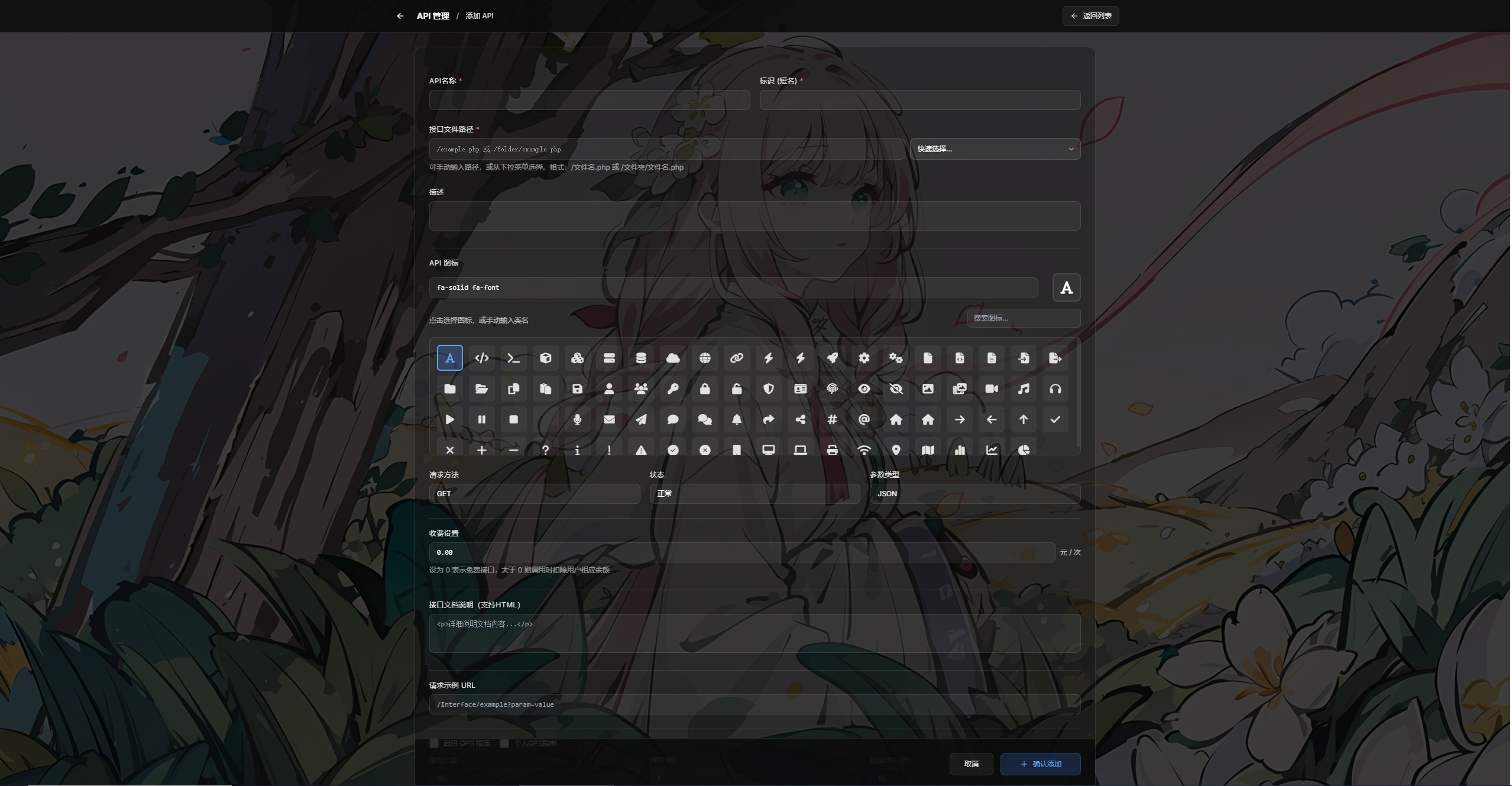Open the 请求方法 GET dropdown

[534, 494]
